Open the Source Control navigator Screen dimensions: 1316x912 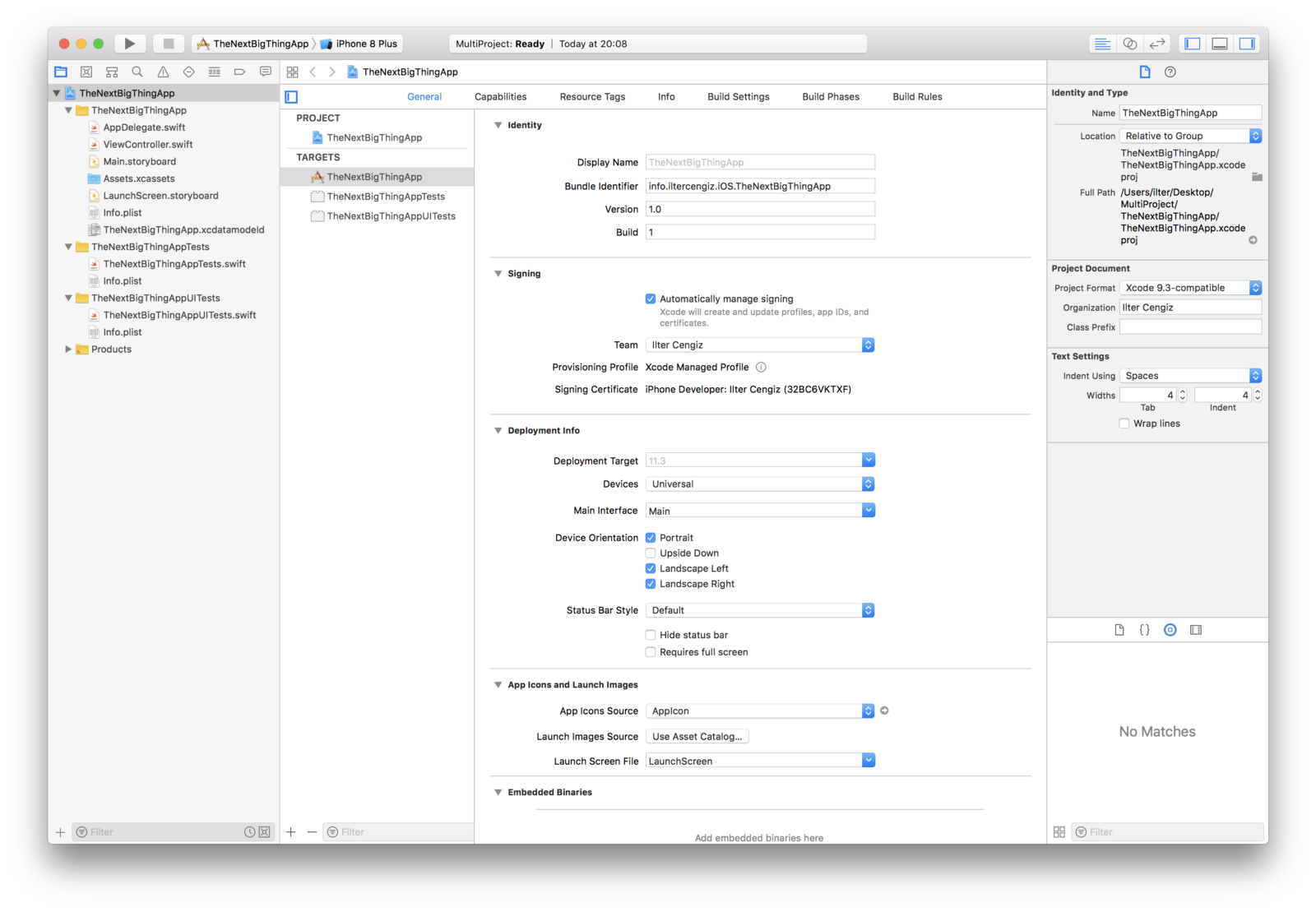pos(86,72)
